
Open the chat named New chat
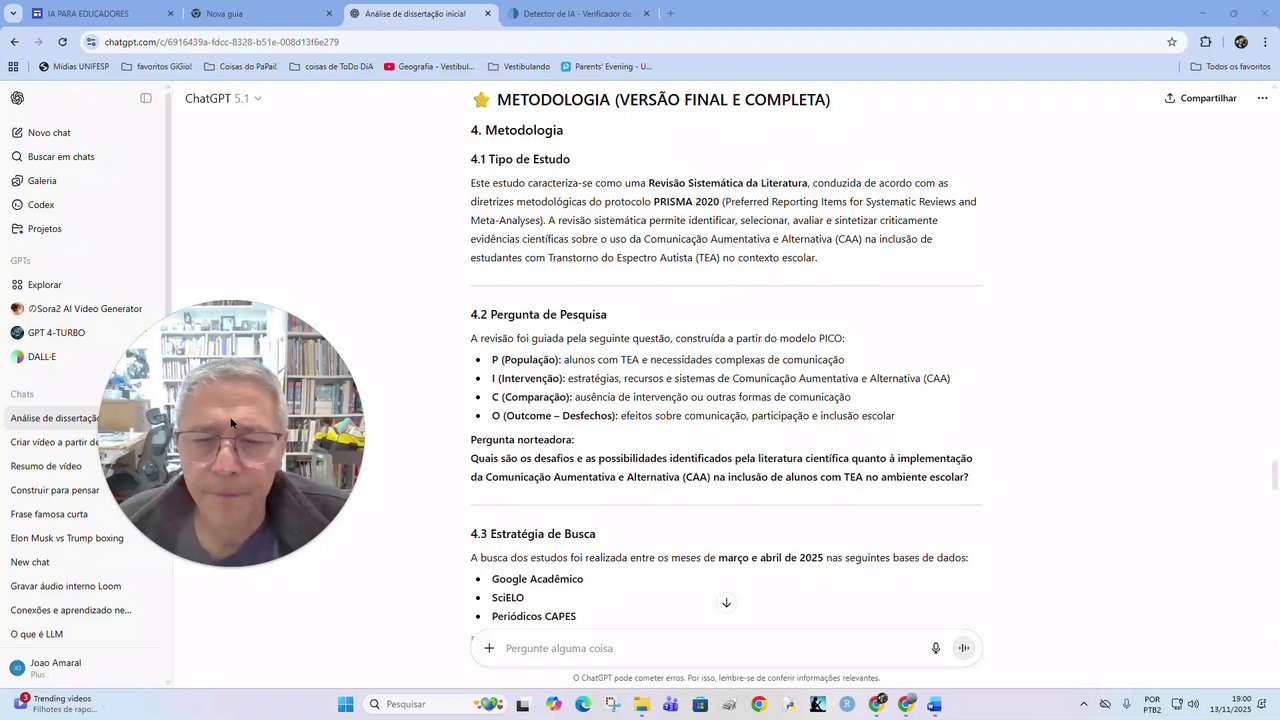30,562
